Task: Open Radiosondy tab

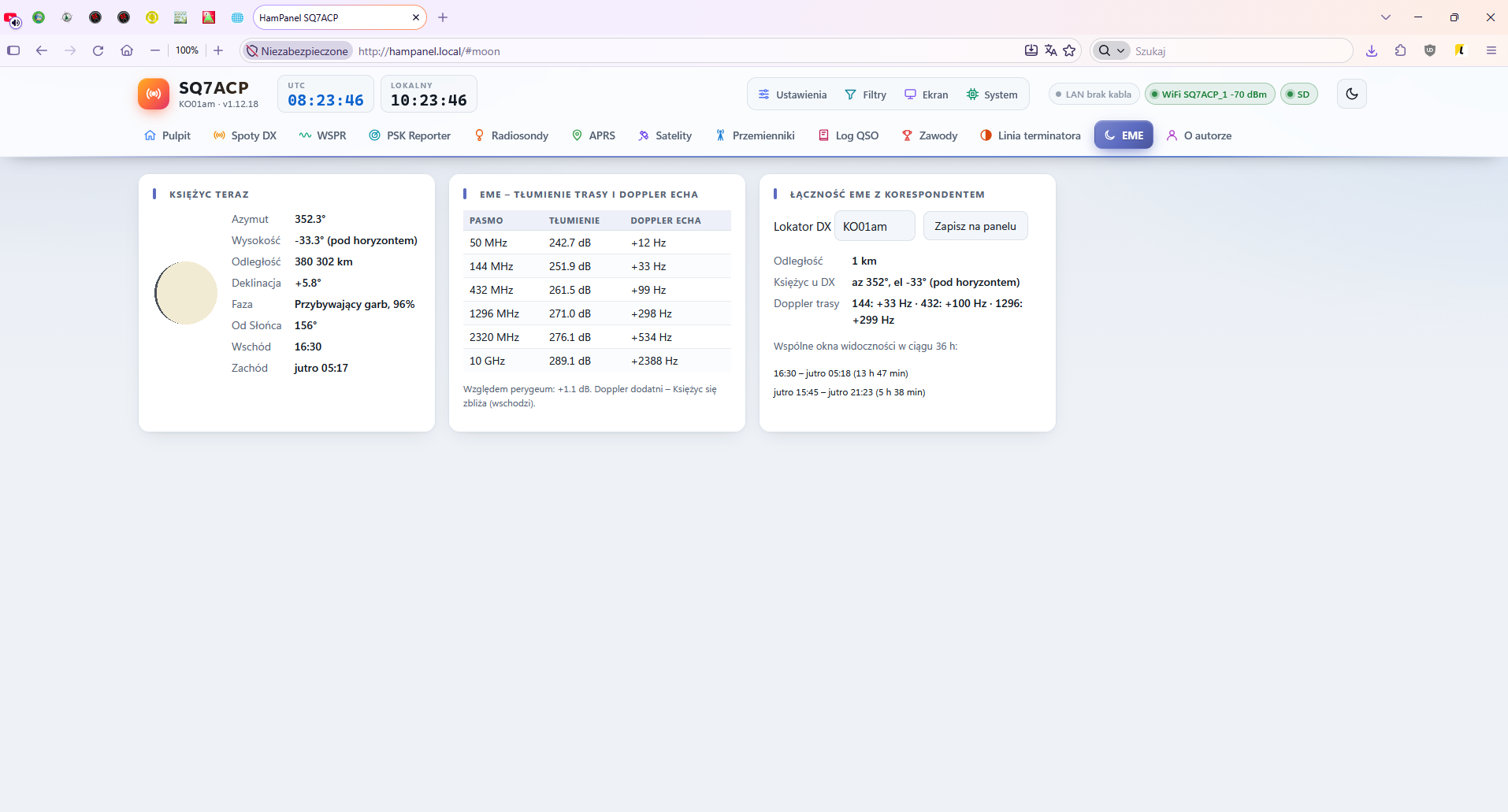Action: (x=511, y=135)
